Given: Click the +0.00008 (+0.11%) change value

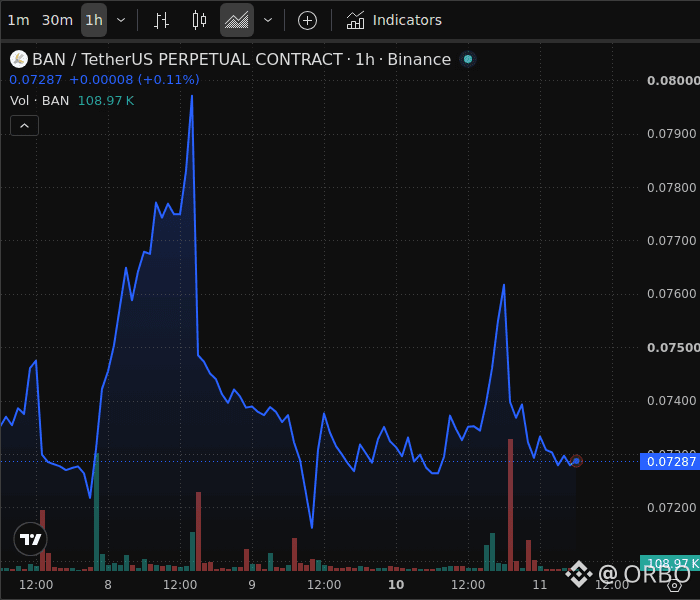Looking at the screenshot, I should pos(134,79).
